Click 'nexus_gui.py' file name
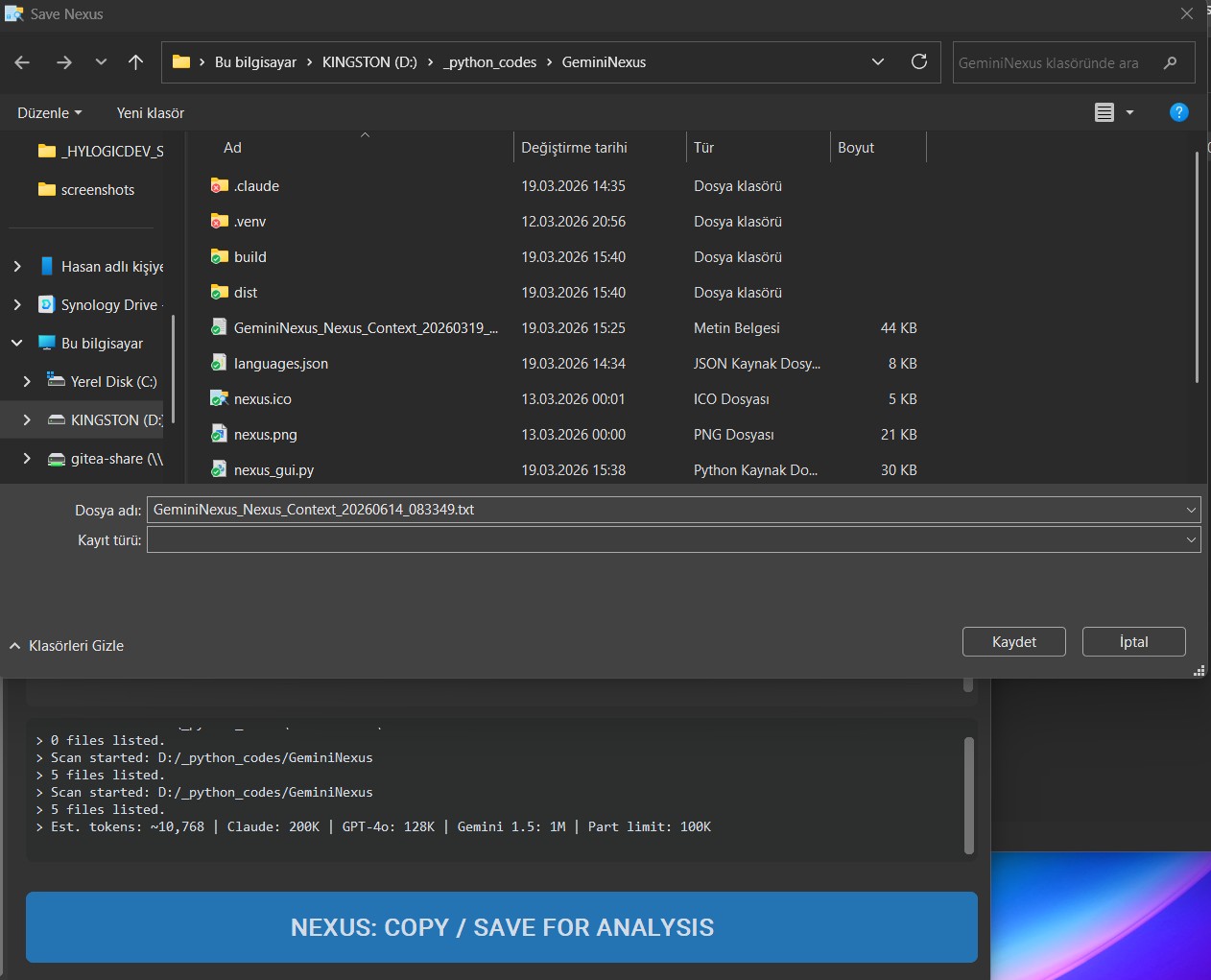 (x=273, y=470)
